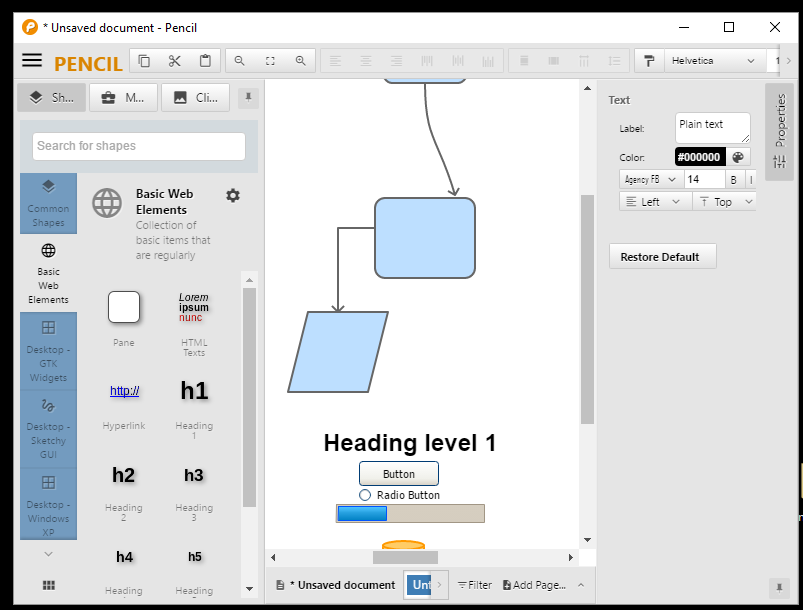Select the Copy tool in the toolbar
The width and height of the screenshot is (803, 610).
(x=143, y=60)
